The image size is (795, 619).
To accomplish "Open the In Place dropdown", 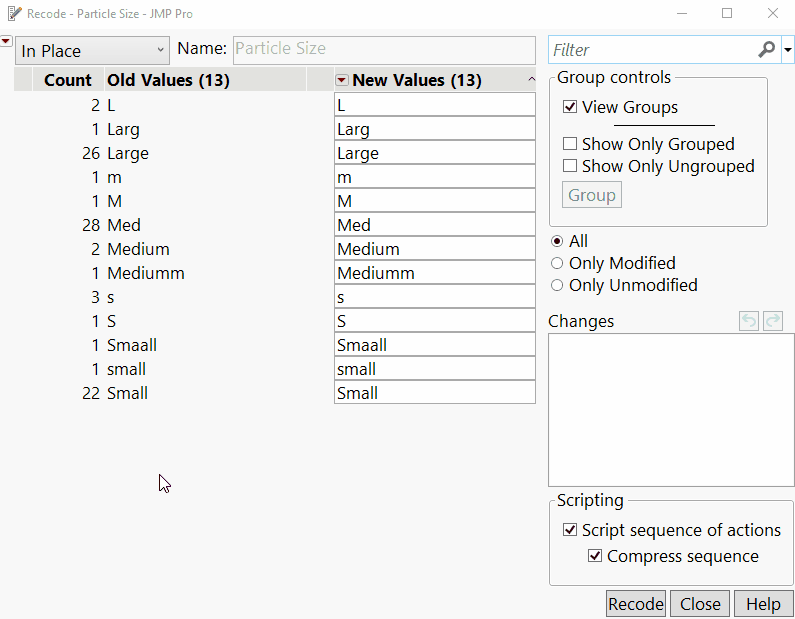I will pos(92,50).
